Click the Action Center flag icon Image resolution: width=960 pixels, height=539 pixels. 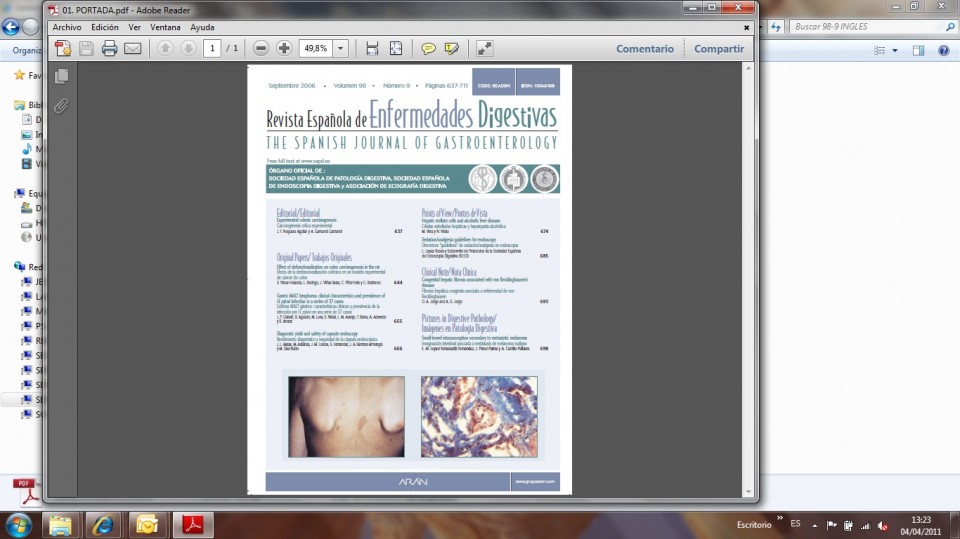pos(831,526)
